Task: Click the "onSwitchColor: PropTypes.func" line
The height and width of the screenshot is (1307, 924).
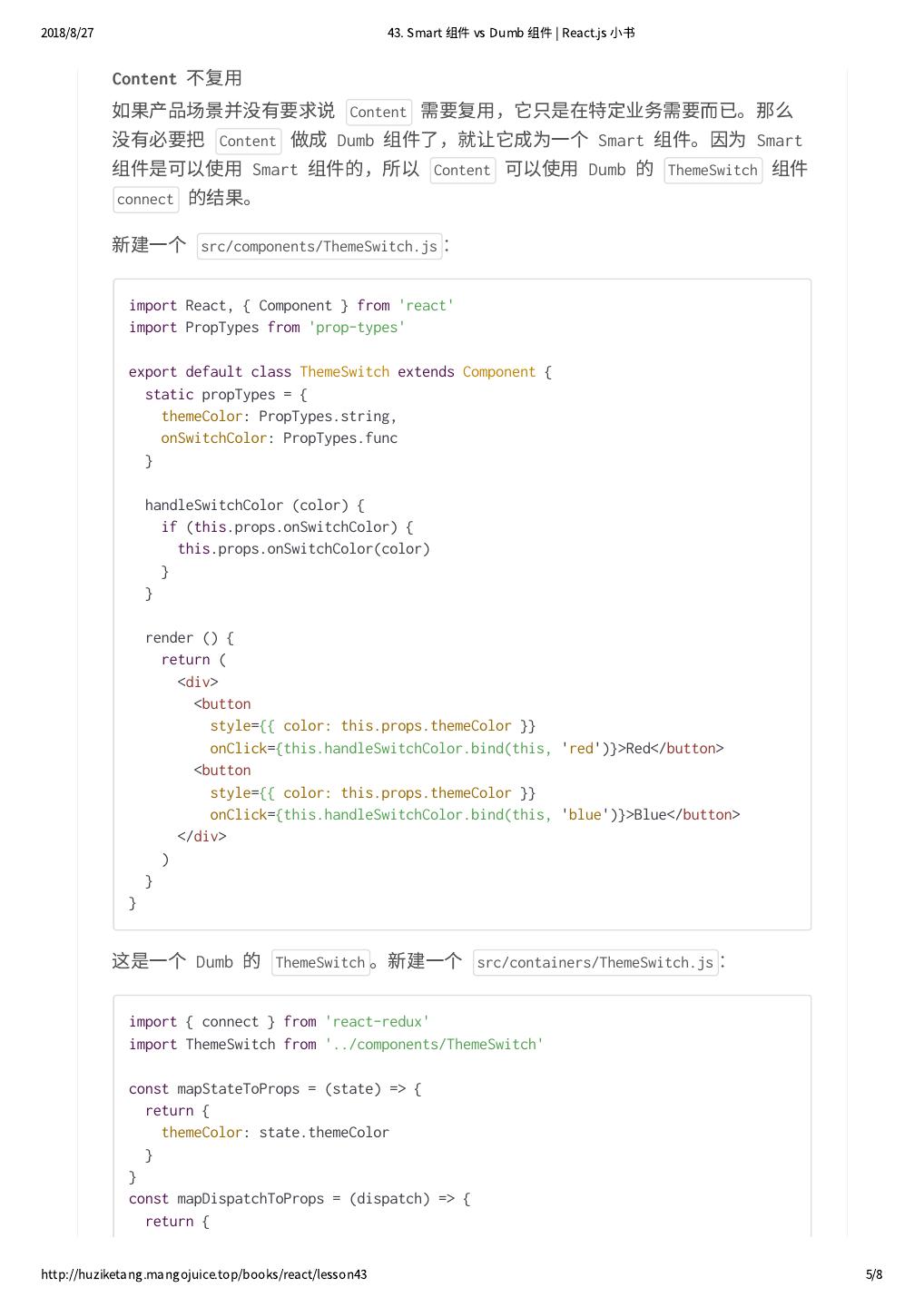Action: [280, 438]
